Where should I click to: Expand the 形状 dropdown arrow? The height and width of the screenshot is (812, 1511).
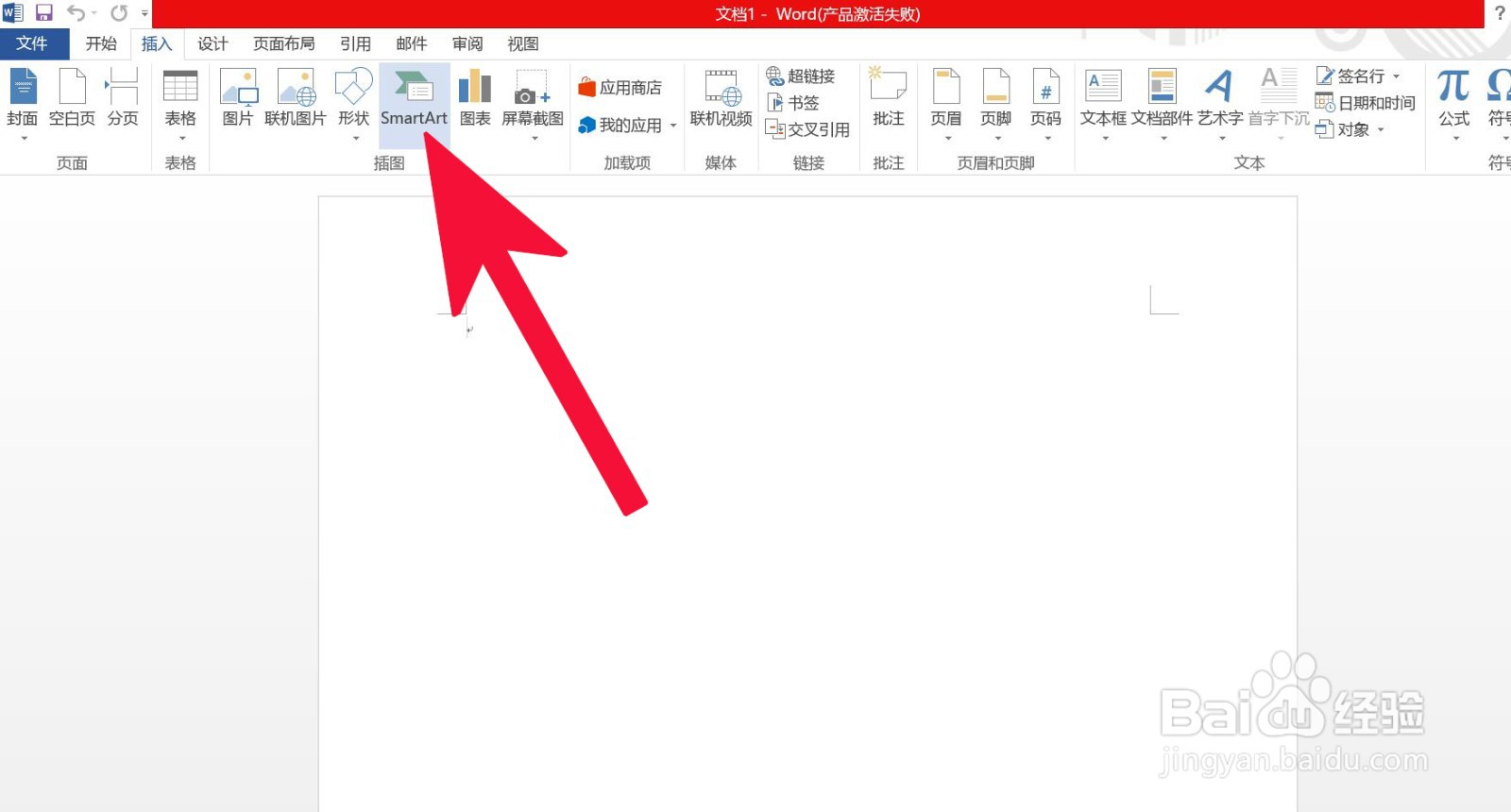[356, 139]
